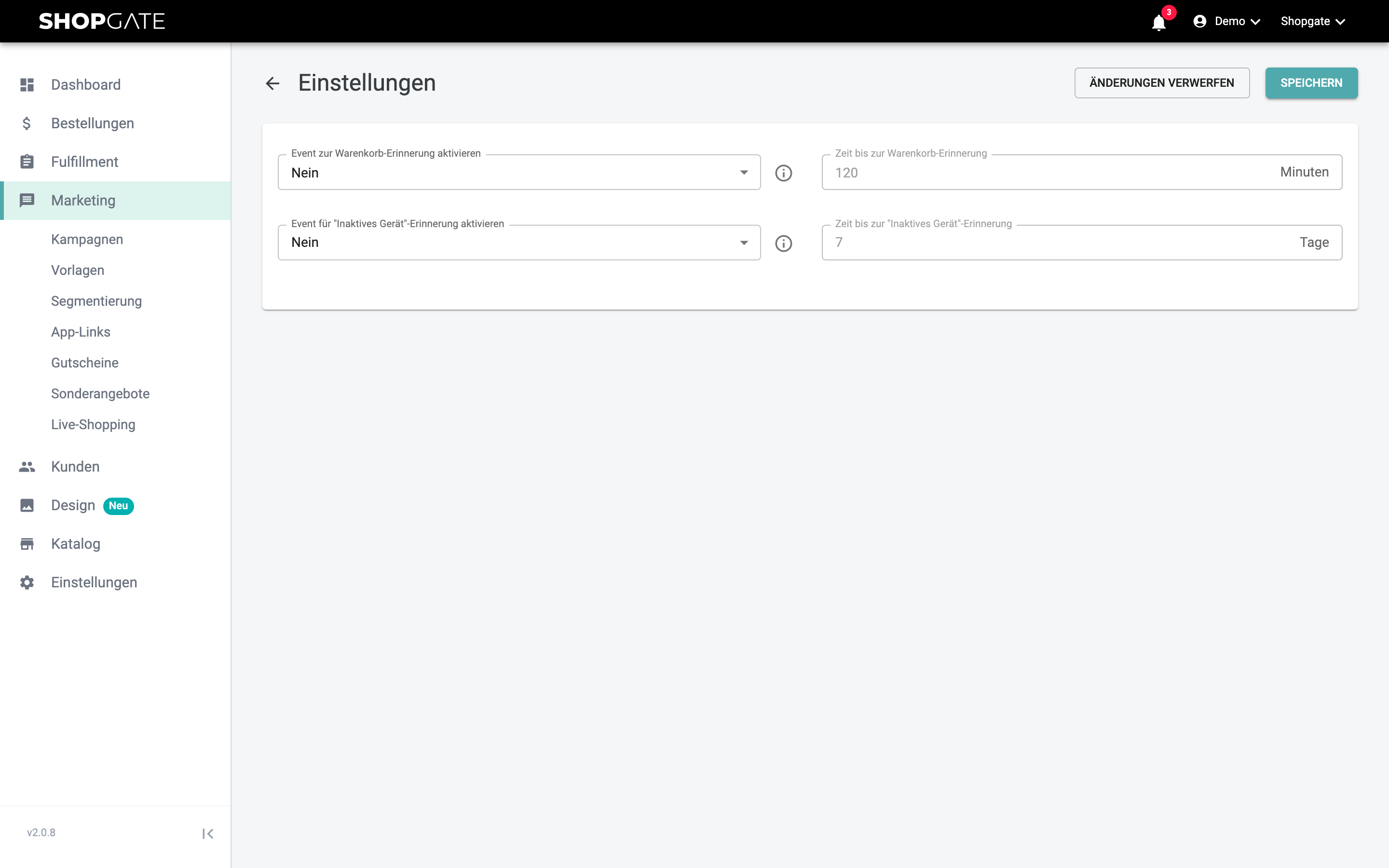Open the Kampagnen submenu item
The image size is (1389, 868).
coord(87,239)
